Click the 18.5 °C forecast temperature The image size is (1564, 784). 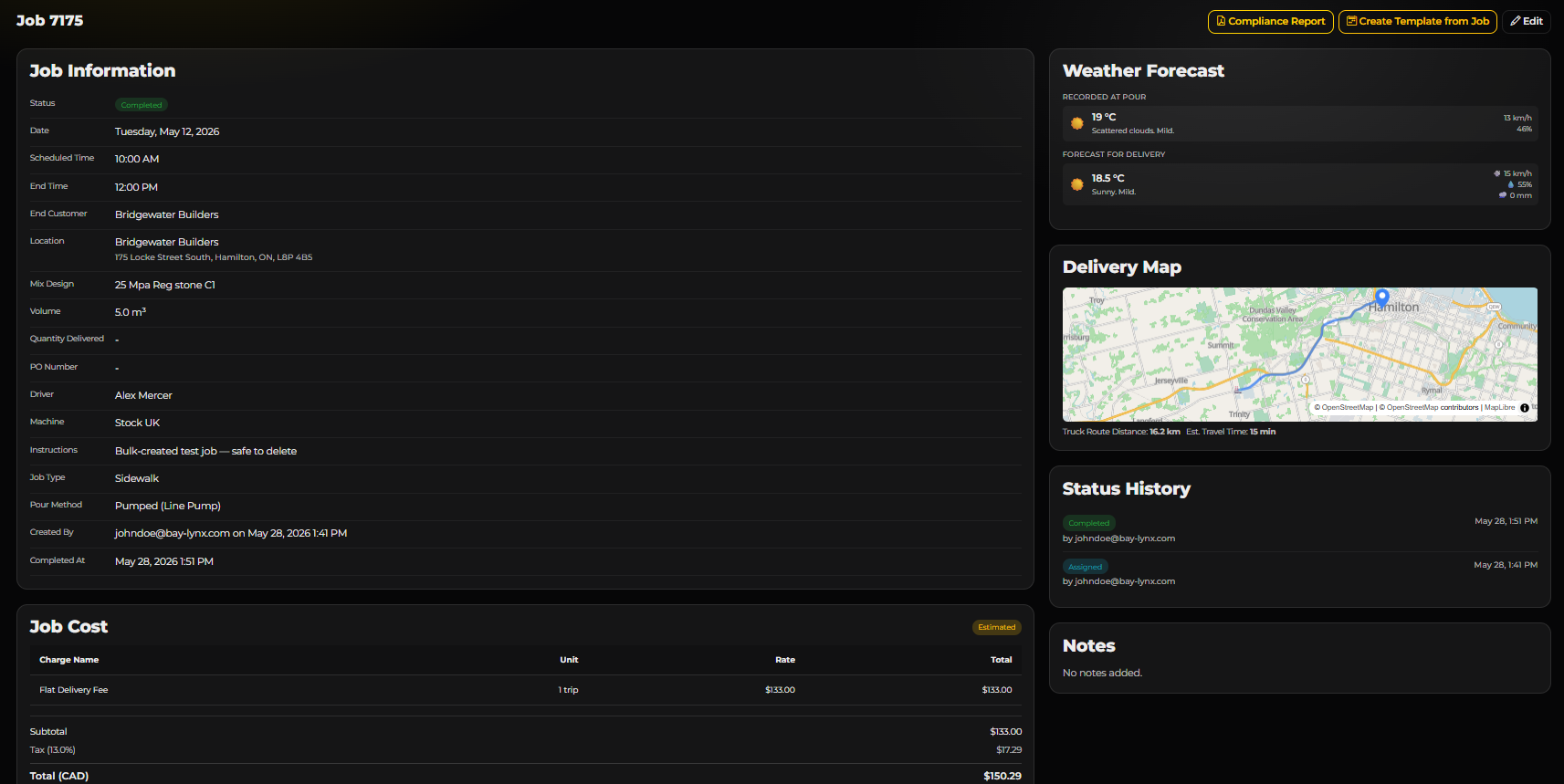click(x=1107, y=178)
